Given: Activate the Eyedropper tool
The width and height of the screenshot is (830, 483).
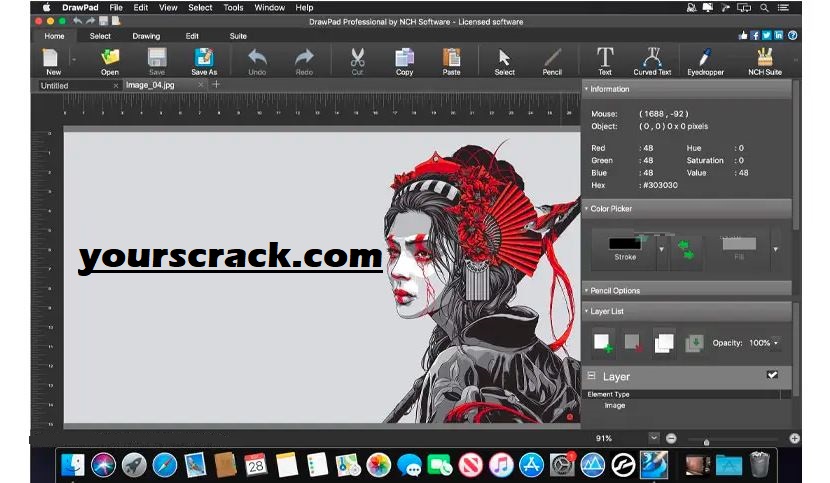Looking at the screenshot, I should (705, 61).
